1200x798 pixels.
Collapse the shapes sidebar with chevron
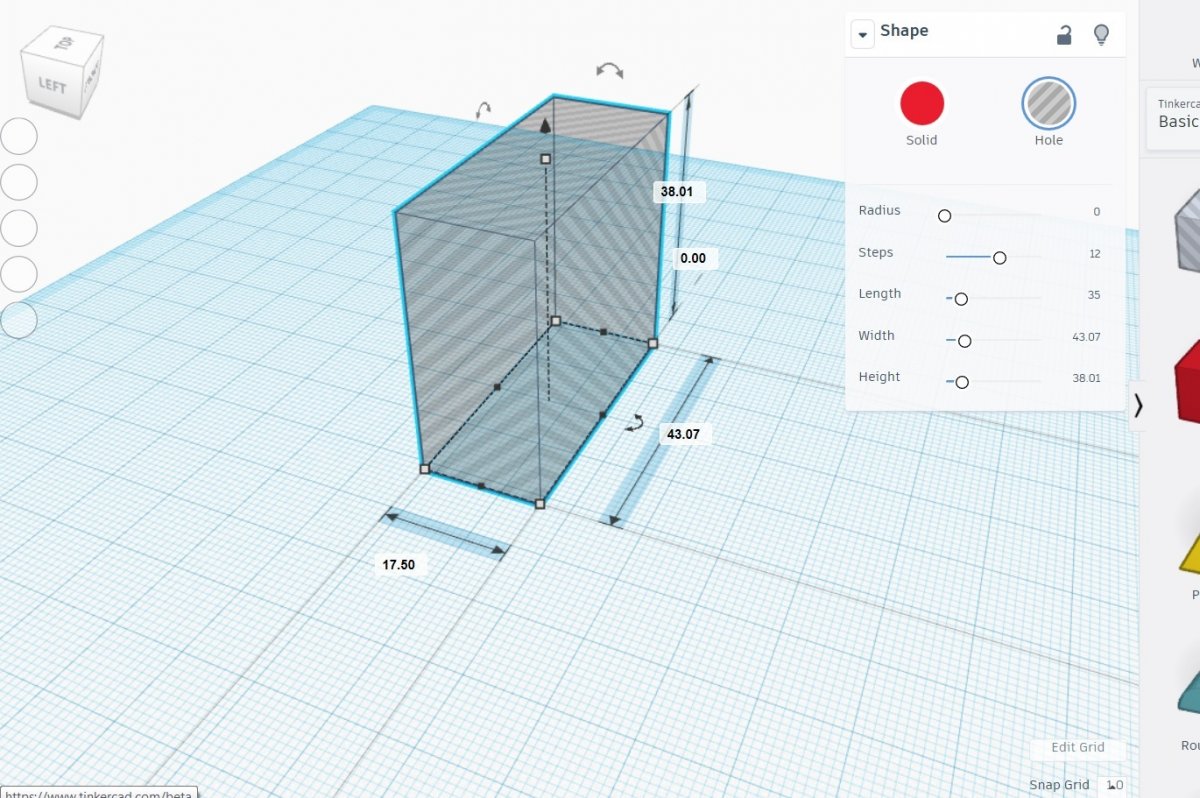[1138, 405]
